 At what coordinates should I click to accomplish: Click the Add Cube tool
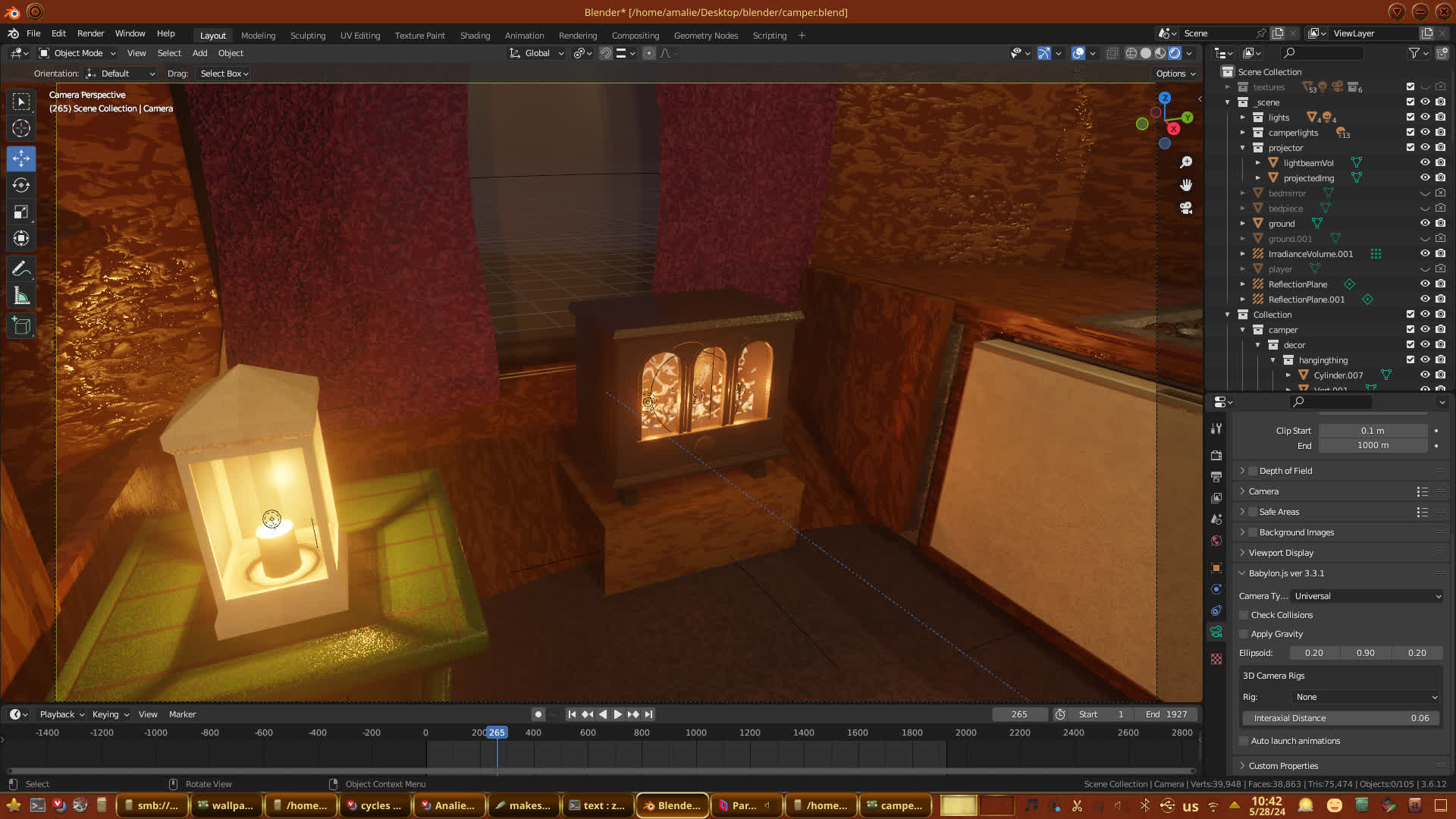coord(21,326)
